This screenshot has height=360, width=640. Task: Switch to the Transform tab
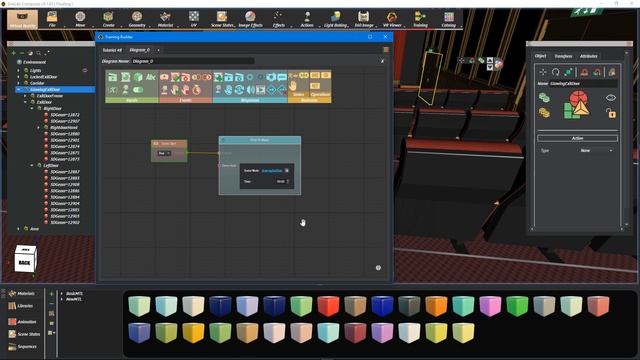[563, 56]
